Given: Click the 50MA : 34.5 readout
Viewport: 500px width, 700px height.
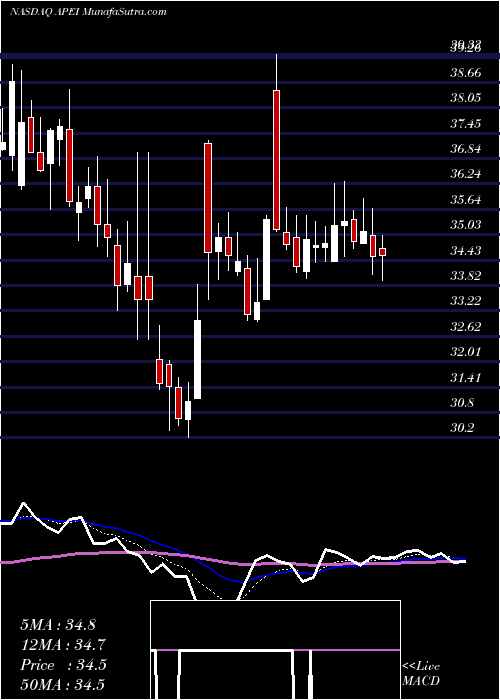Looking at the screenshot, I should pos(63,685).
